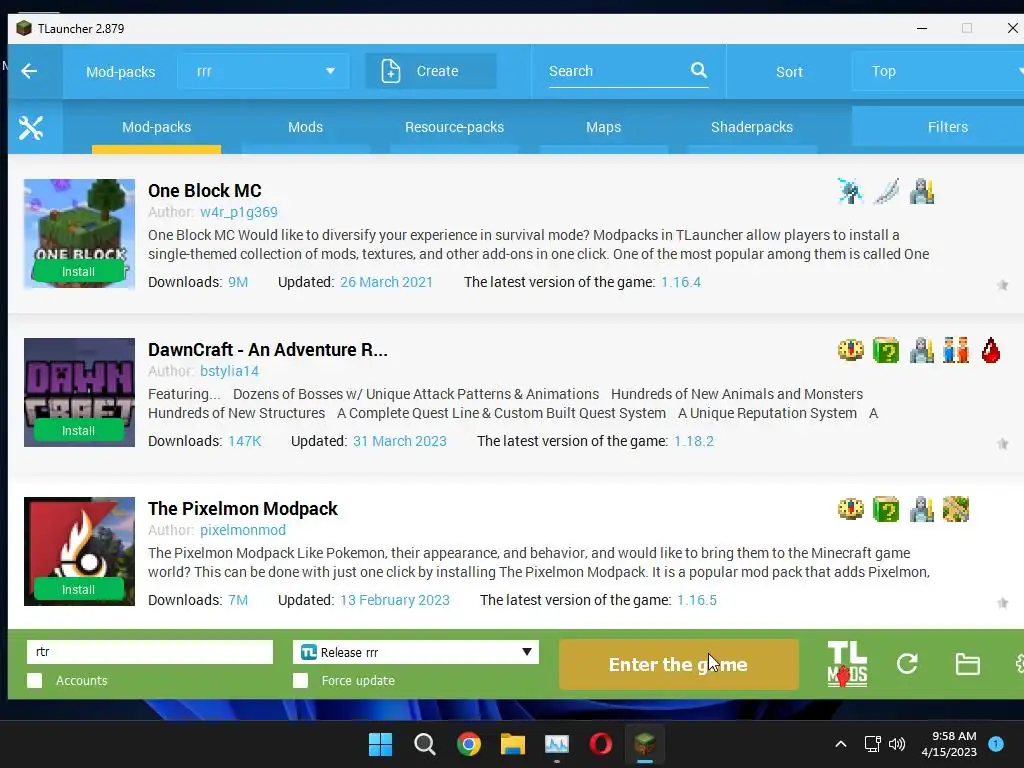This screenshot has height=768, width=1024.
Task: Open the Windows Start menu
Action: [x=380, y=744]
